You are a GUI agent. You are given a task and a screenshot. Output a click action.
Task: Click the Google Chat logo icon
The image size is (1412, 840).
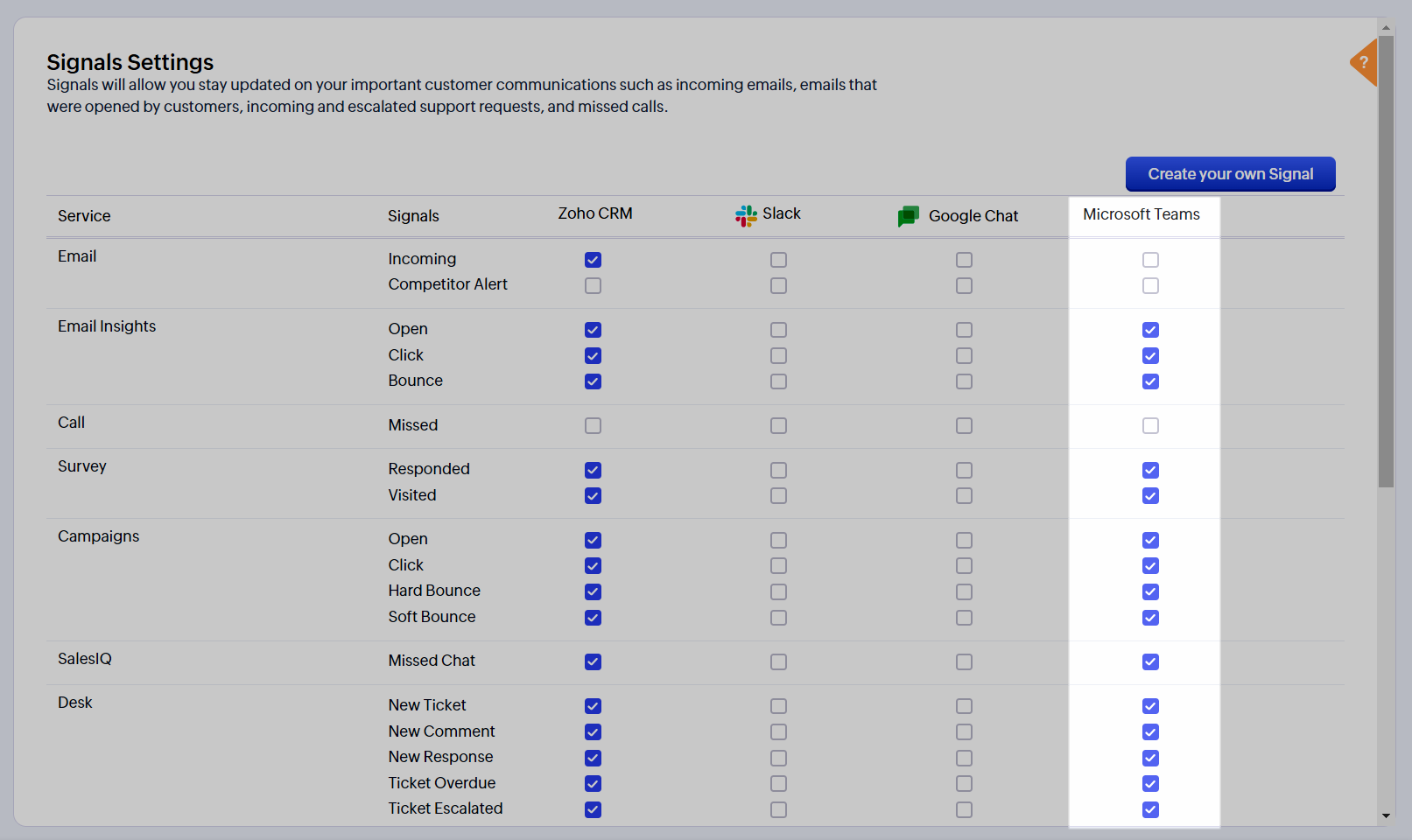pyautogui.click(x=908, y=216)
